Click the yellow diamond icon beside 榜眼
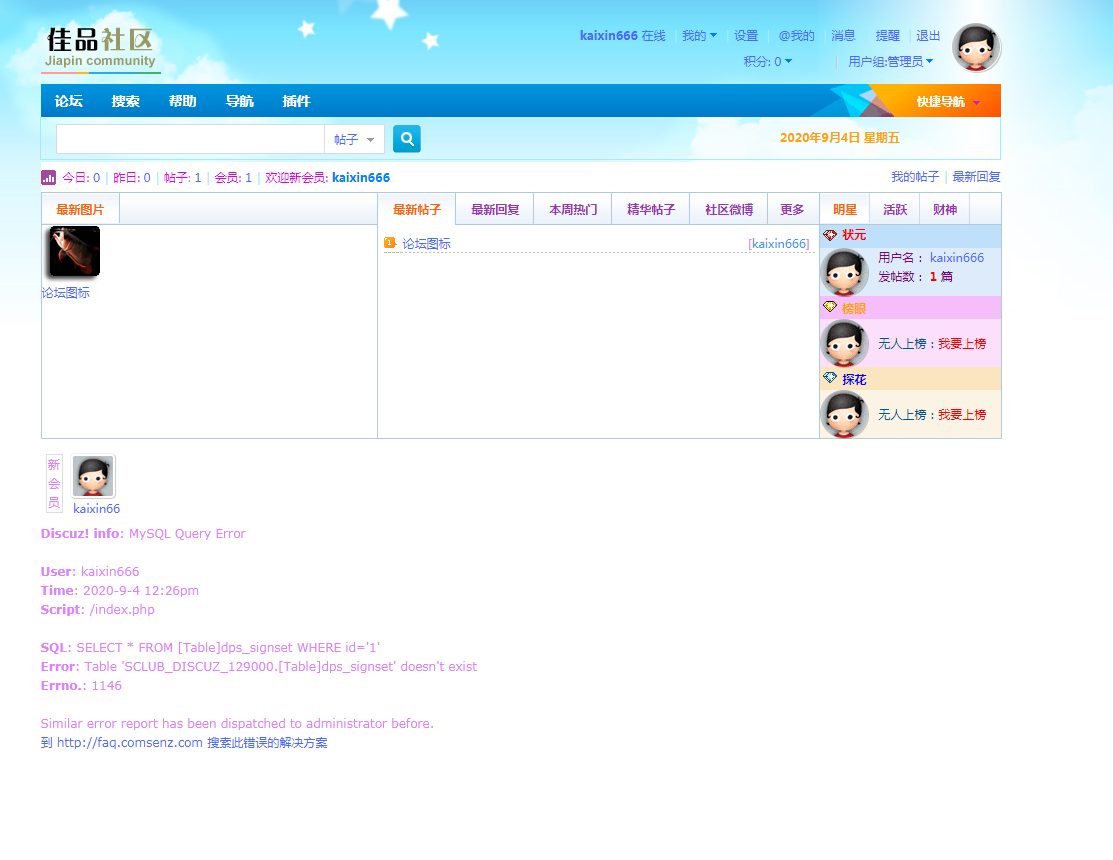 [829, 308]
